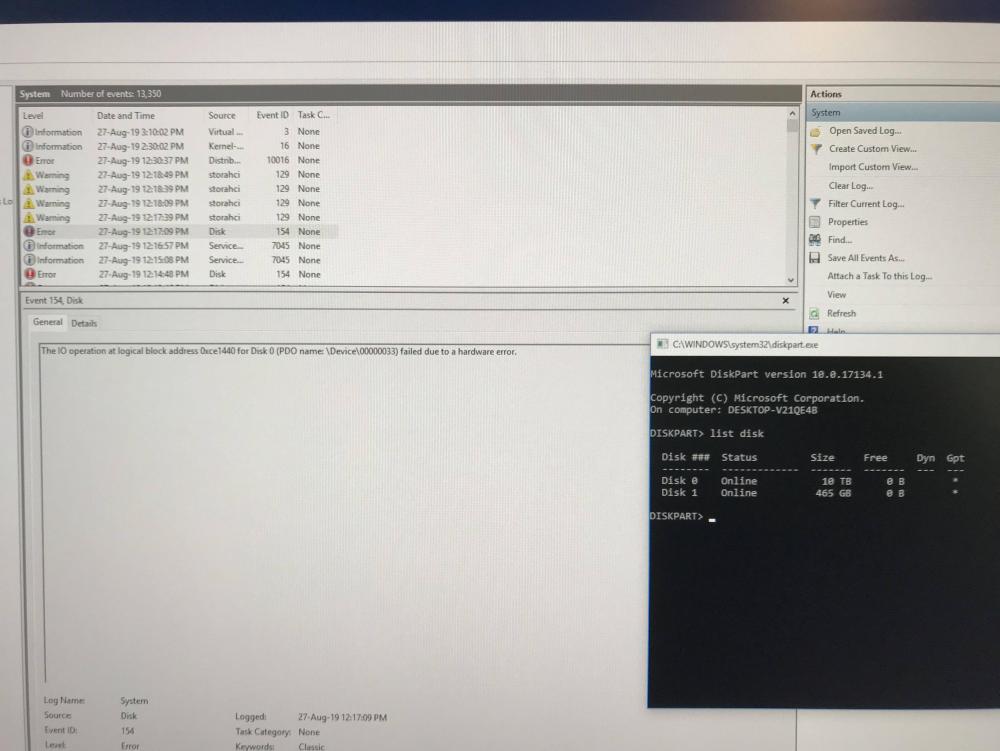This screenshot has height=751, width=1000.
Task: Choose Create Custom View action
Action: pyautogui.click(x=872, y=149)
